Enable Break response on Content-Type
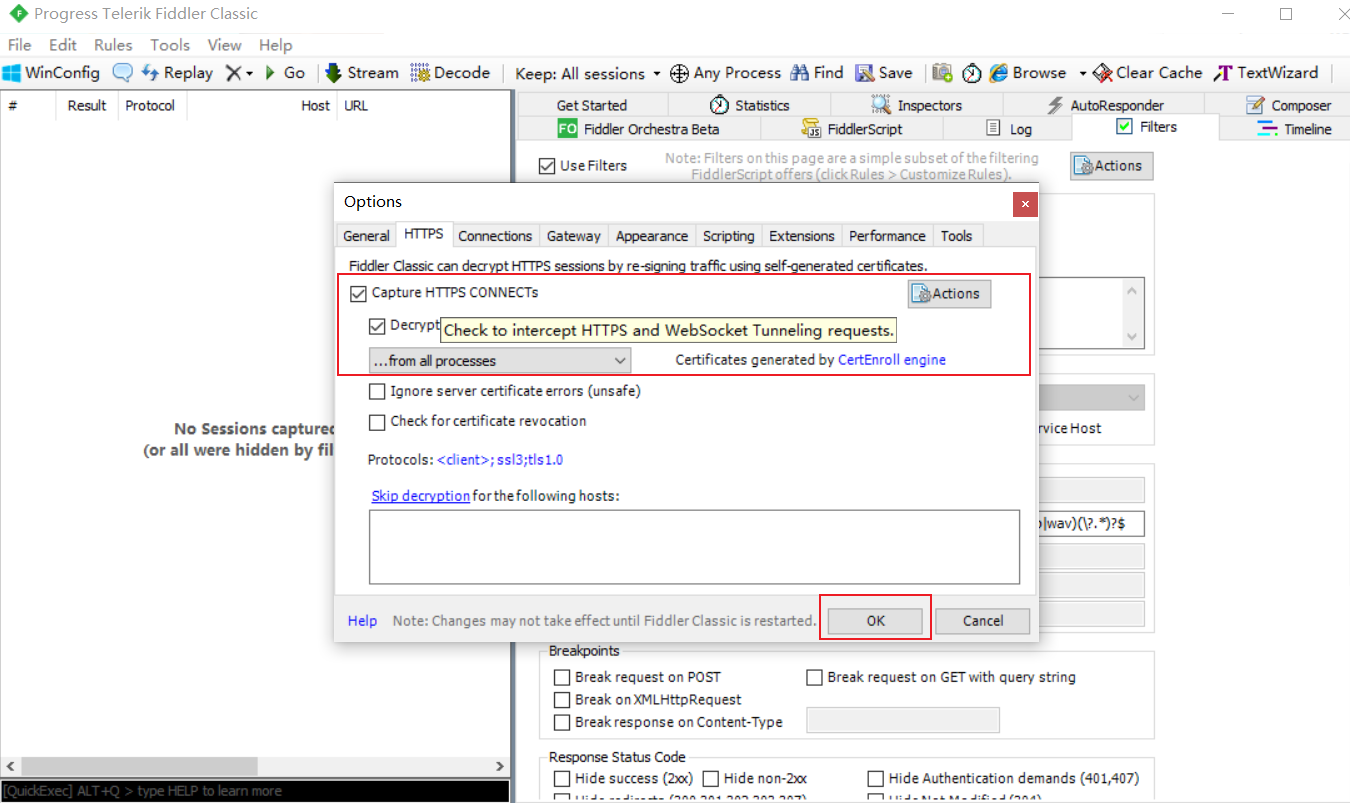The width and height of the screenshot is (1350, 803). click(563, 722)
